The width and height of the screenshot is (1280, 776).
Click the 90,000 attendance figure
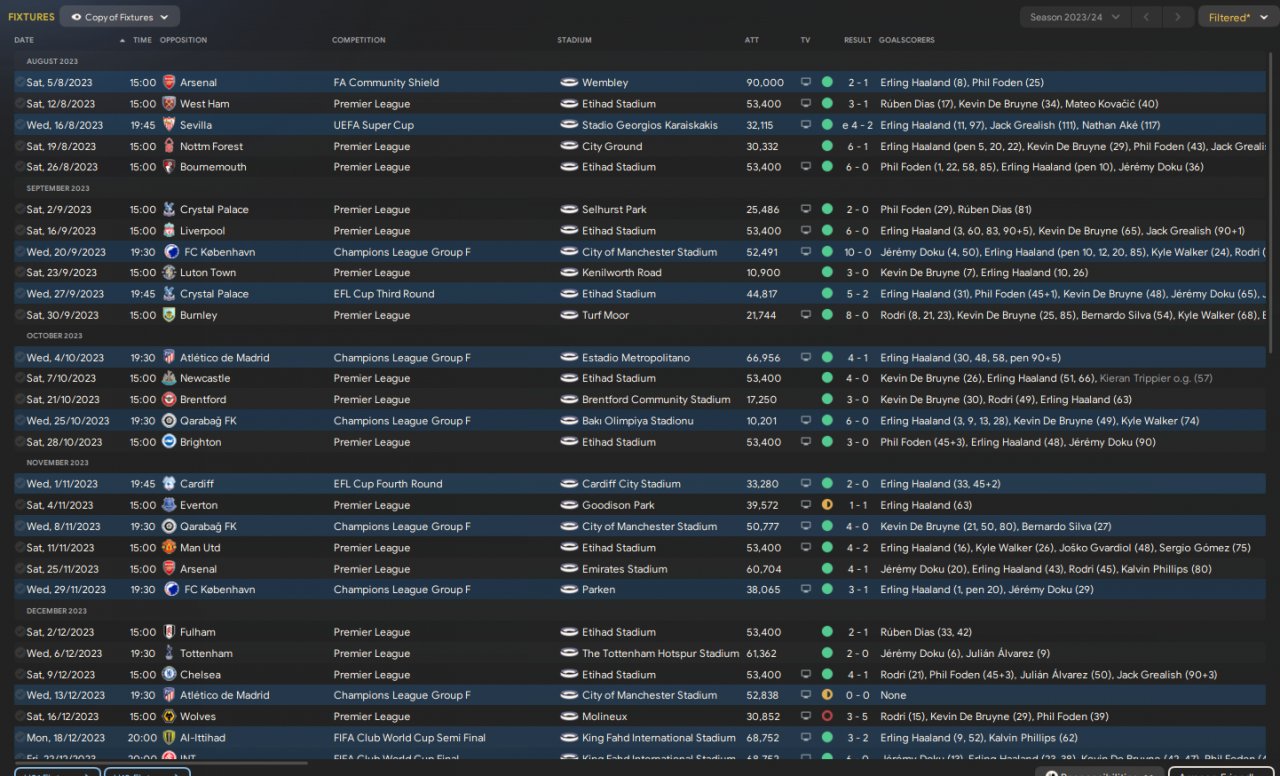point(765,83)
